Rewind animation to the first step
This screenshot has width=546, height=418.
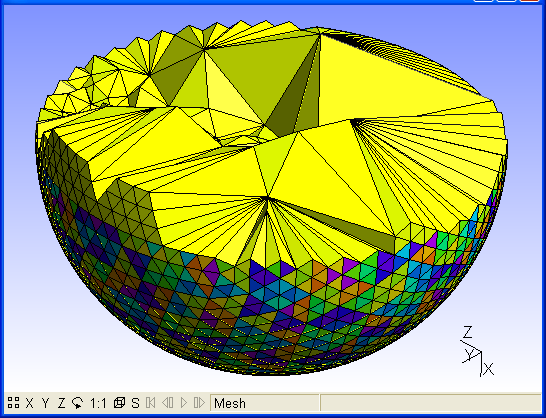[150, 403]
